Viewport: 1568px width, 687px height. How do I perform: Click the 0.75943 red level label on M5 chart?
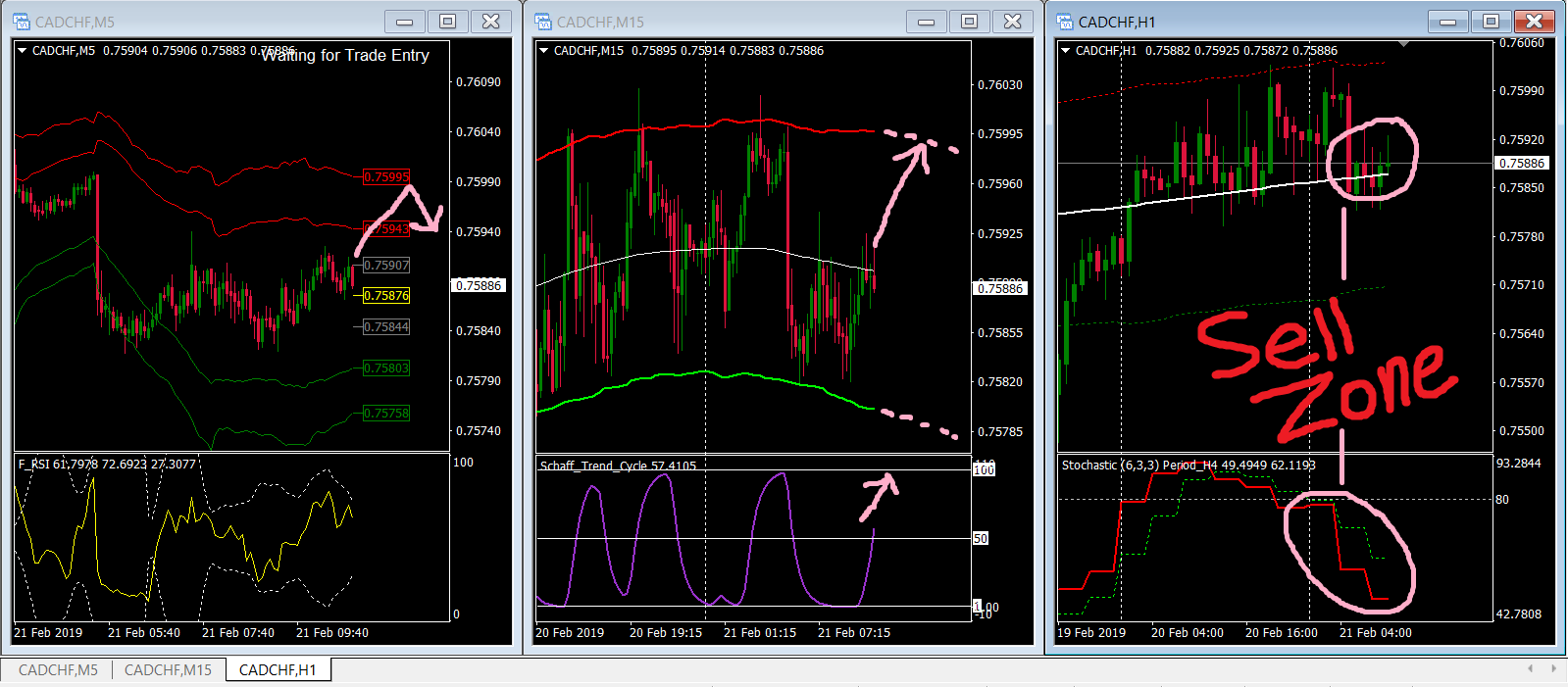tap(386, 229)
